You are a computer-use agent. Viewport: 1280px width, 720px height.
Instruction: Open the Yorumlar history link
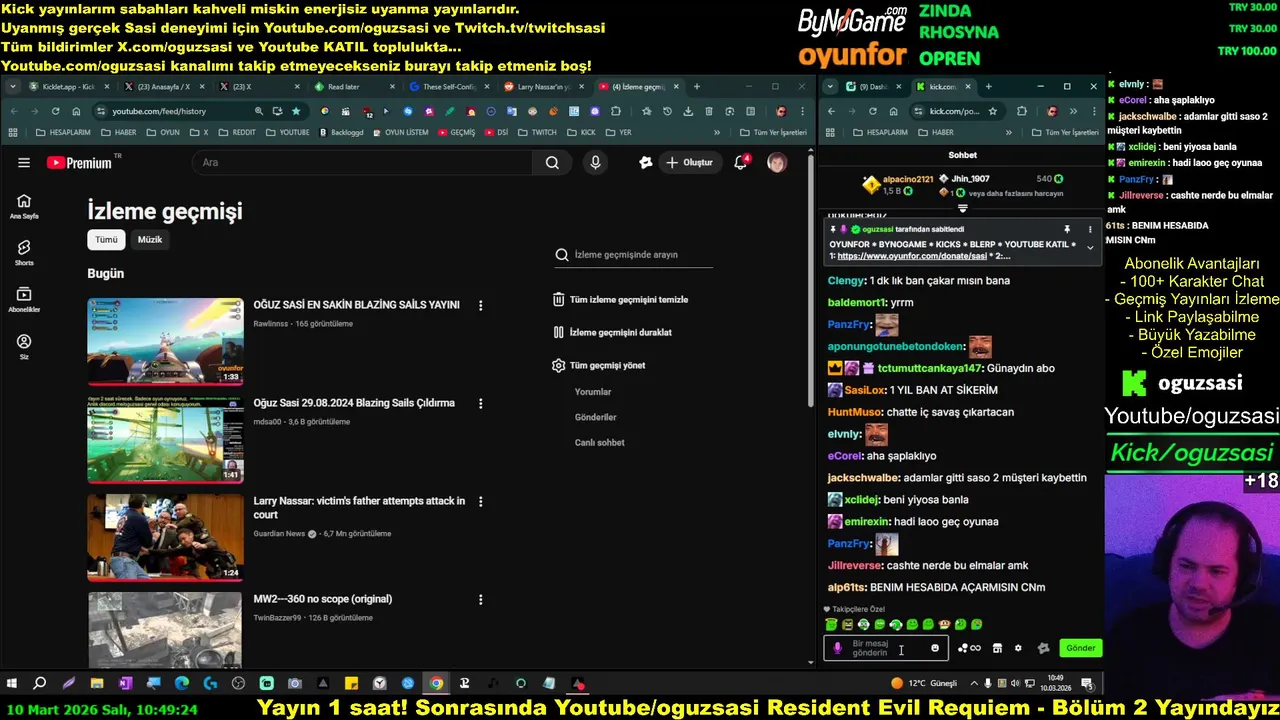pyautogui.click(x=593, y=392)
